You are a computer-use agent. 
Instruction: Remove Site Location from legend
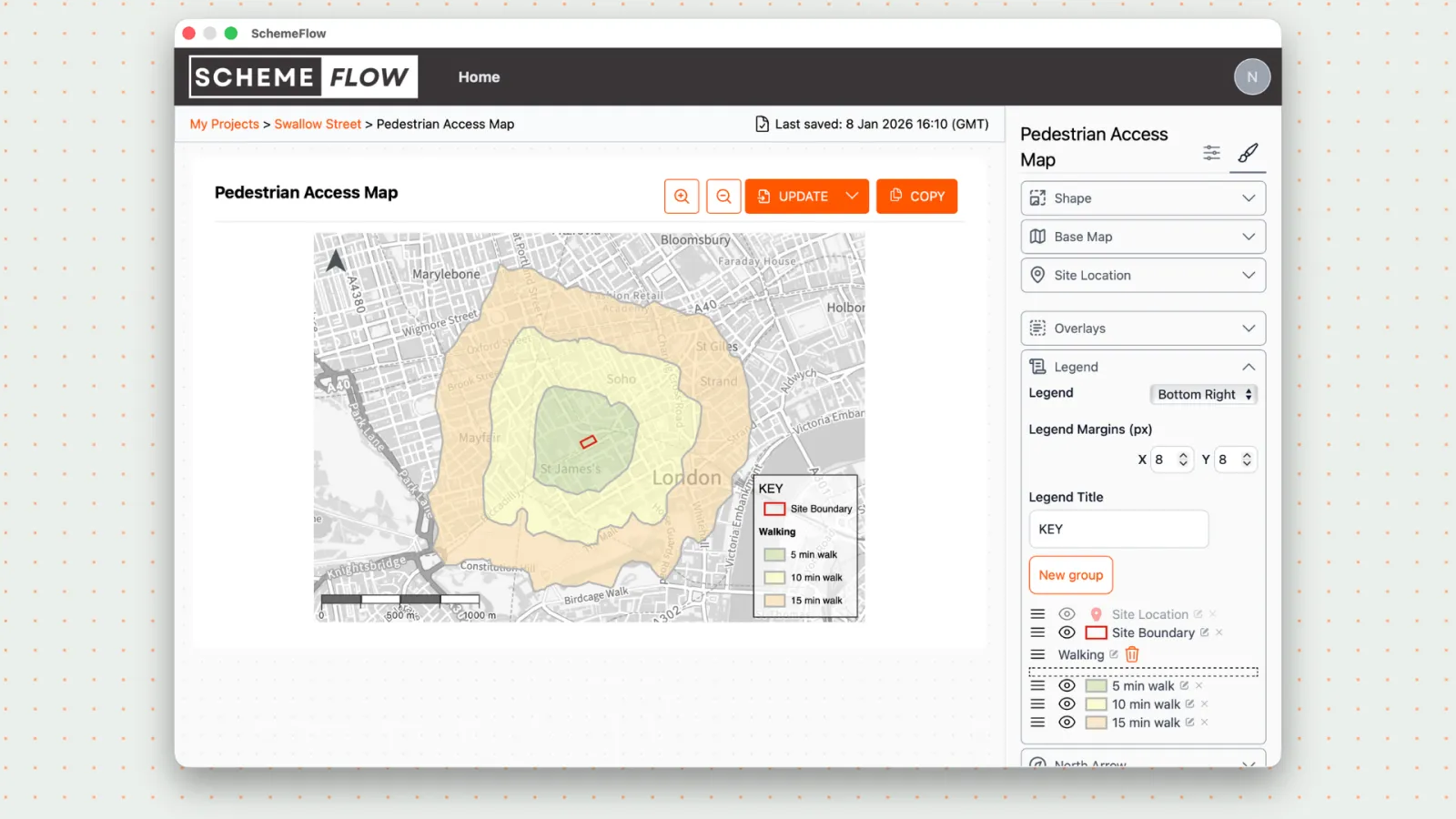tap(1213, 614)
